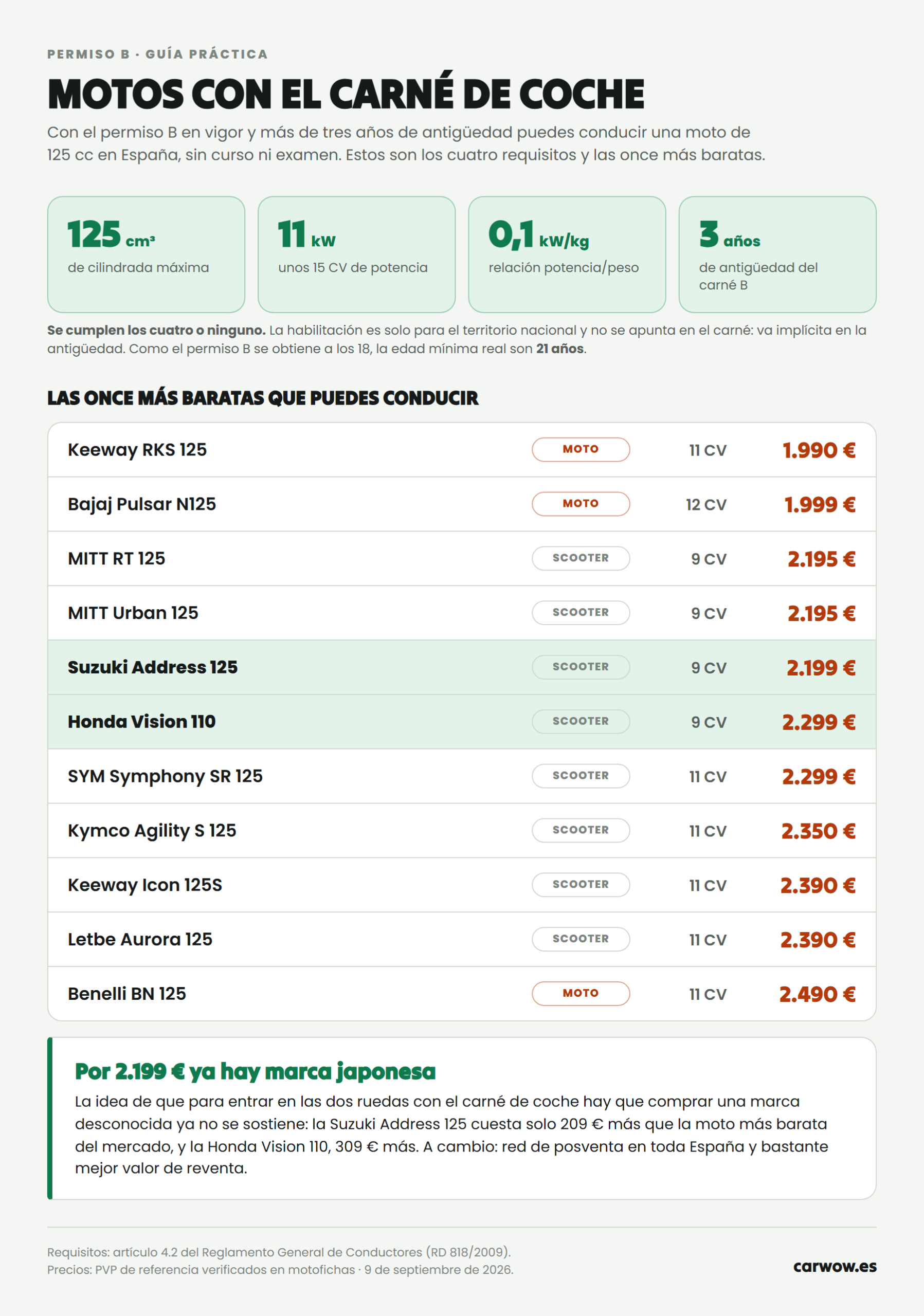The width and height of the screenshot is (924, 1316).
Task: Click the Por 2.199 € marca japonesa heading
Action: point(255,1072)
